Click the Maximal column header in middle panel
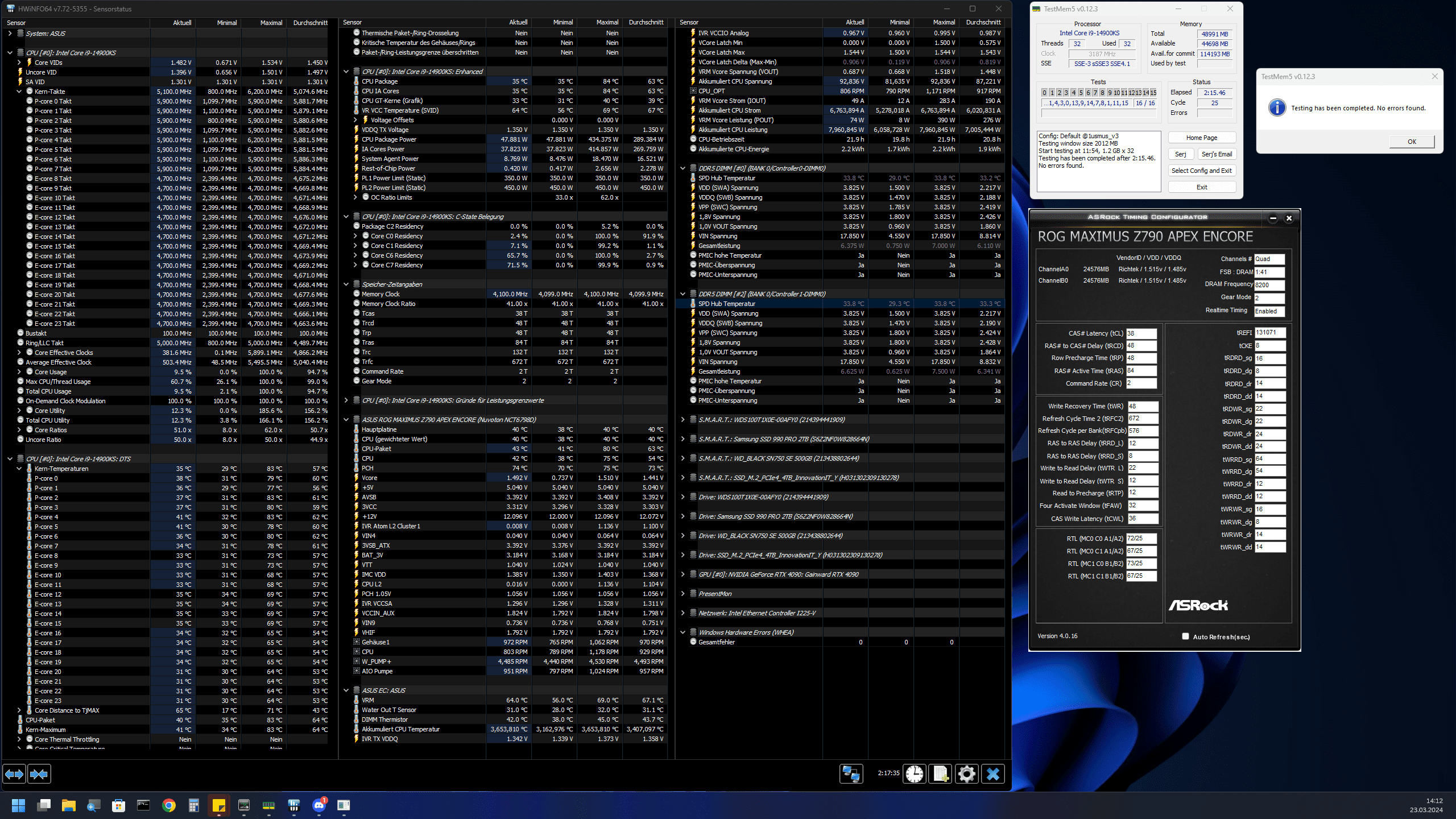 pyautogui.click(x=607, y=22)
